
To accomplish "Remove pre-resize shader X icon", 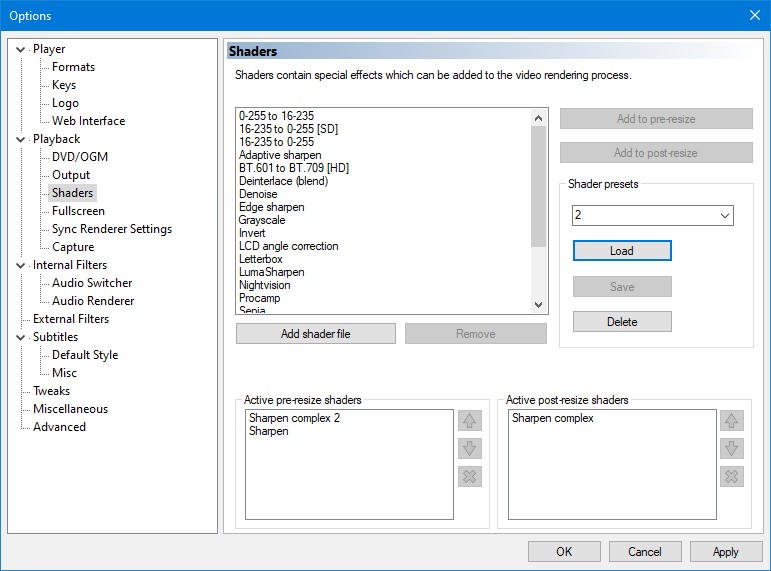I will point(470,476).
